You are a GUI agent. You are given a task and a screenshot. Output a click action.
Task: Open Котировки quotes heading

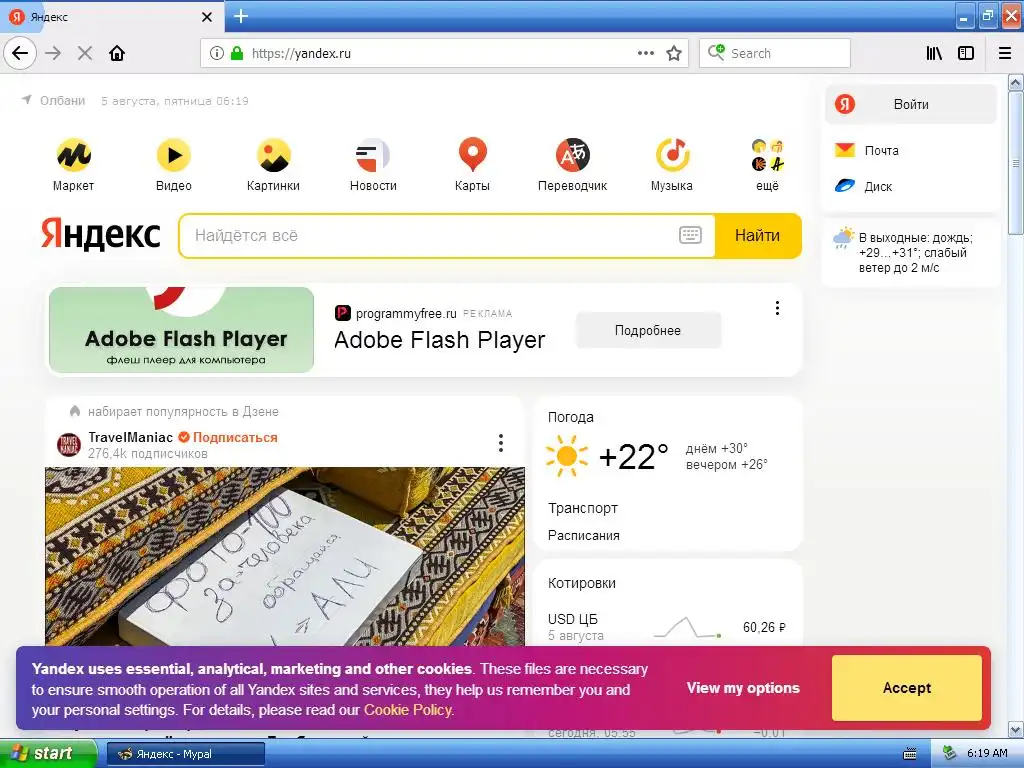coord(581,583)
